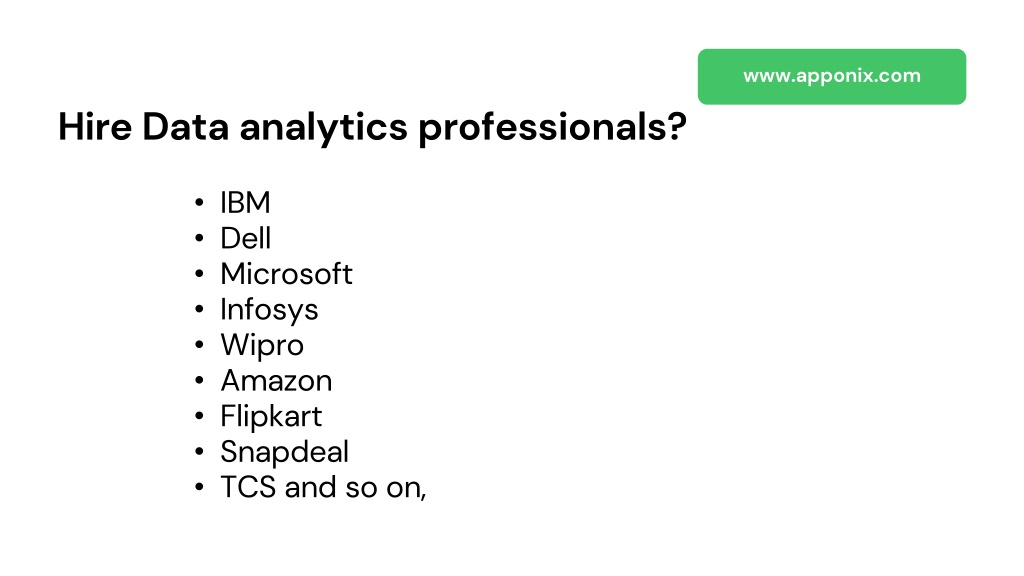Click the Flipkart list item
Screen dimensions: 1024x576
pyautogui.click(x=271, y=417)
